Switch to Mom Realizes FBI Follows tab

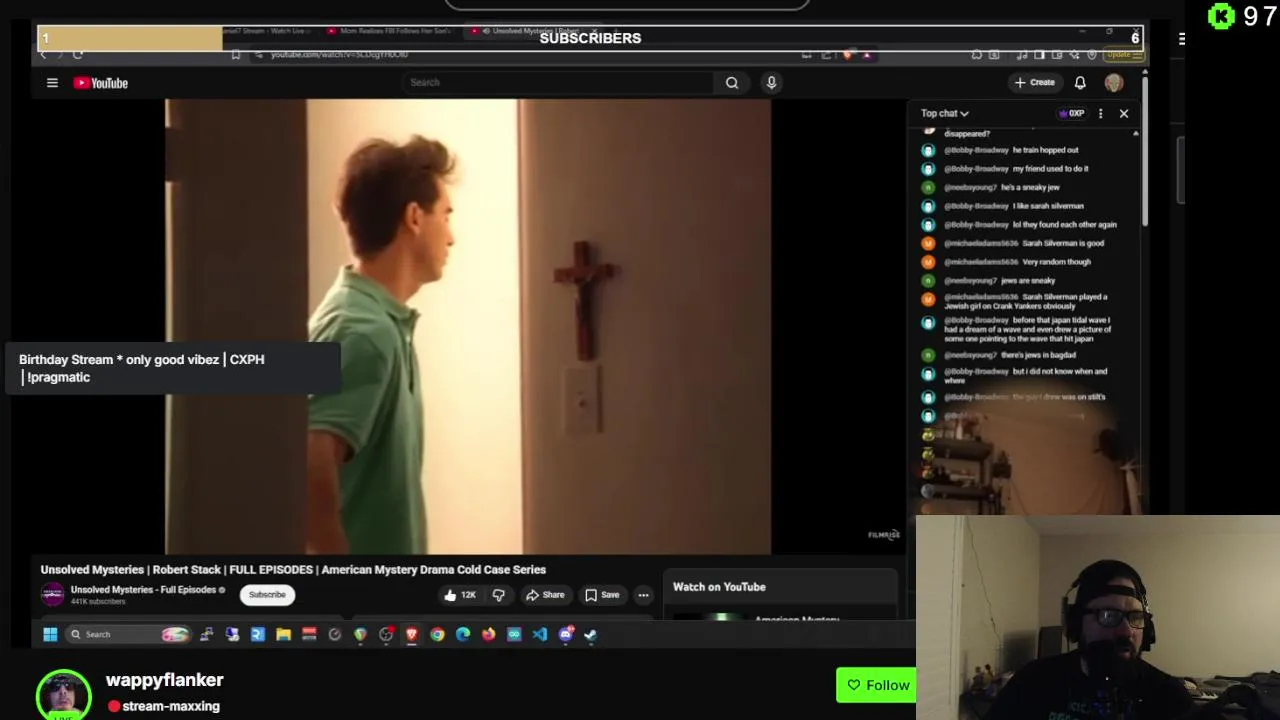390,31
